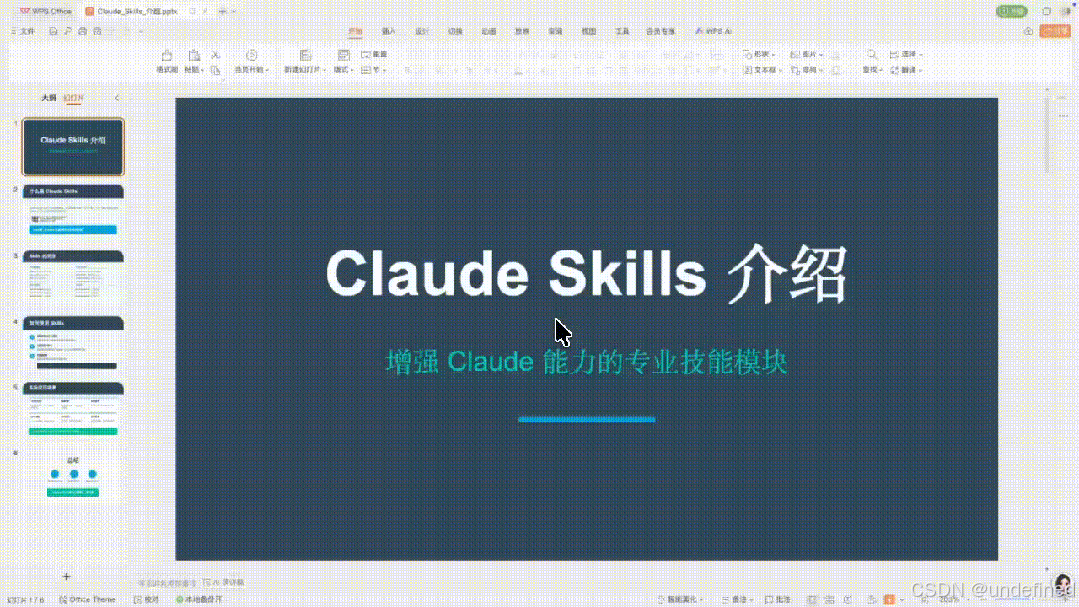1079x607 pixels.
Task: Collapse the slide thumbnail panel
Action: click(117, 98)
